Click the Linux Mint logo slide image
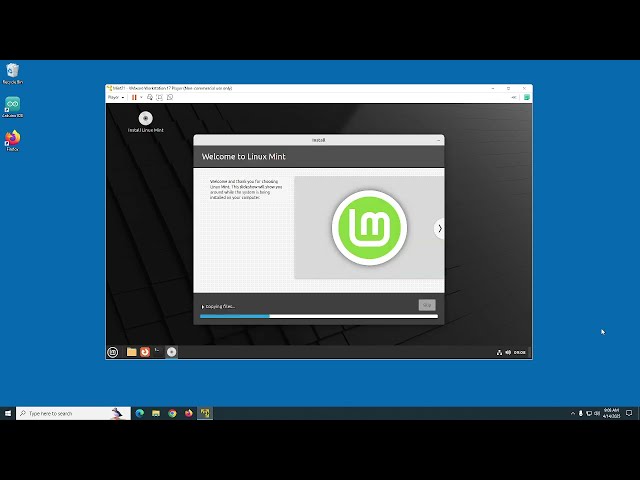Viewport: 640px width, 480px height. [369, 228]
